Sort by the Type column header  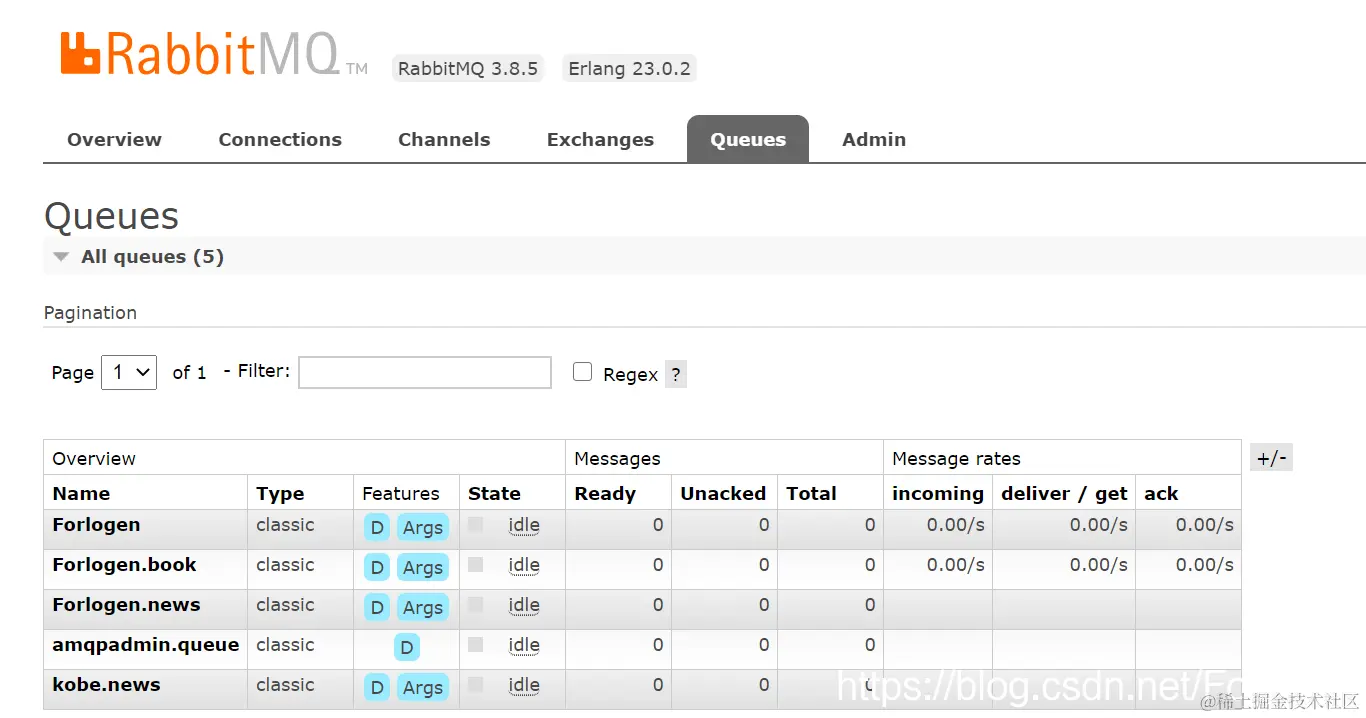coord(280,493)
